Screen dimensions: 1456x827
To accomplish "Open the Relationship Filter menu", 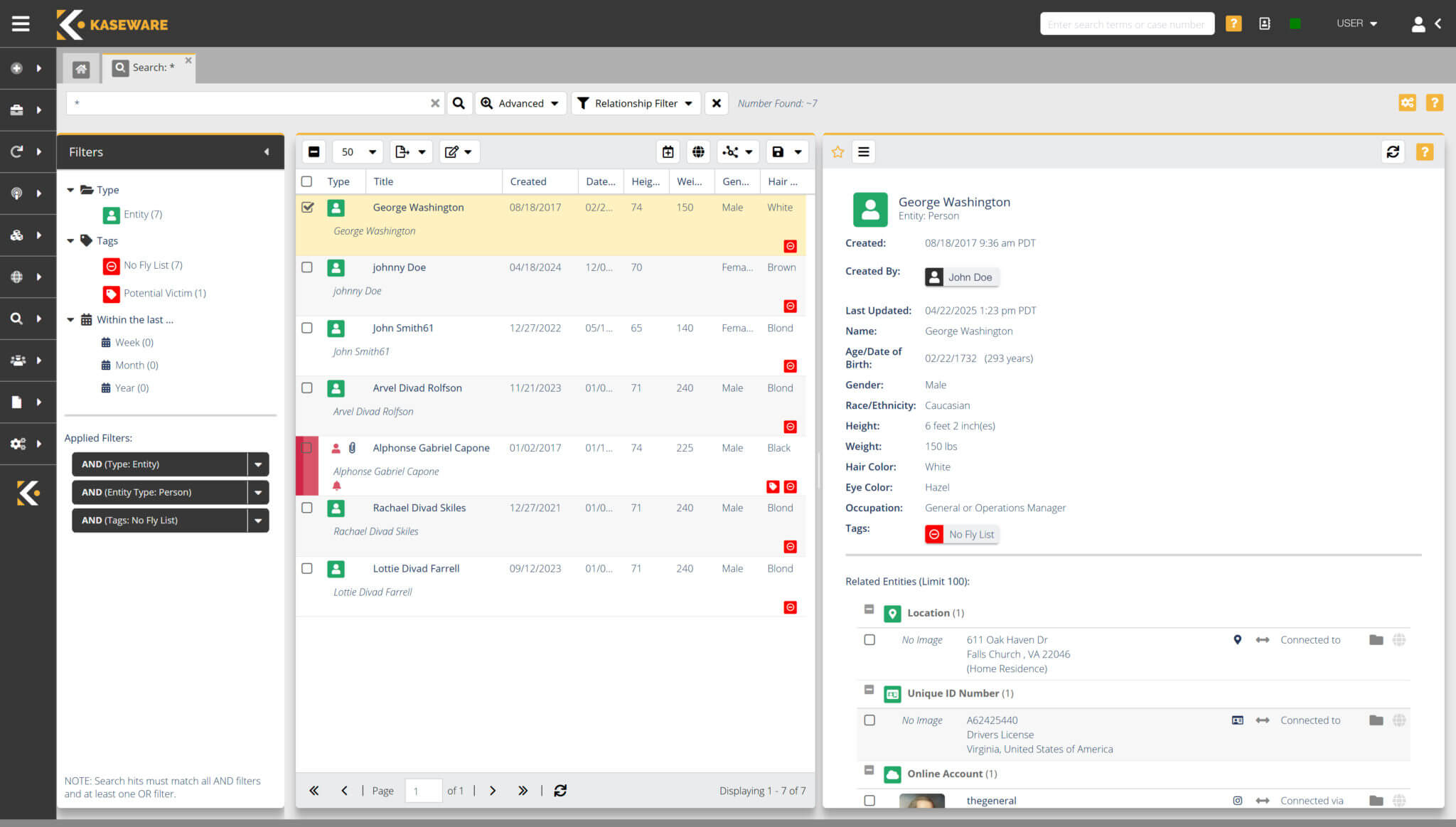I will [x=634, y=103].
